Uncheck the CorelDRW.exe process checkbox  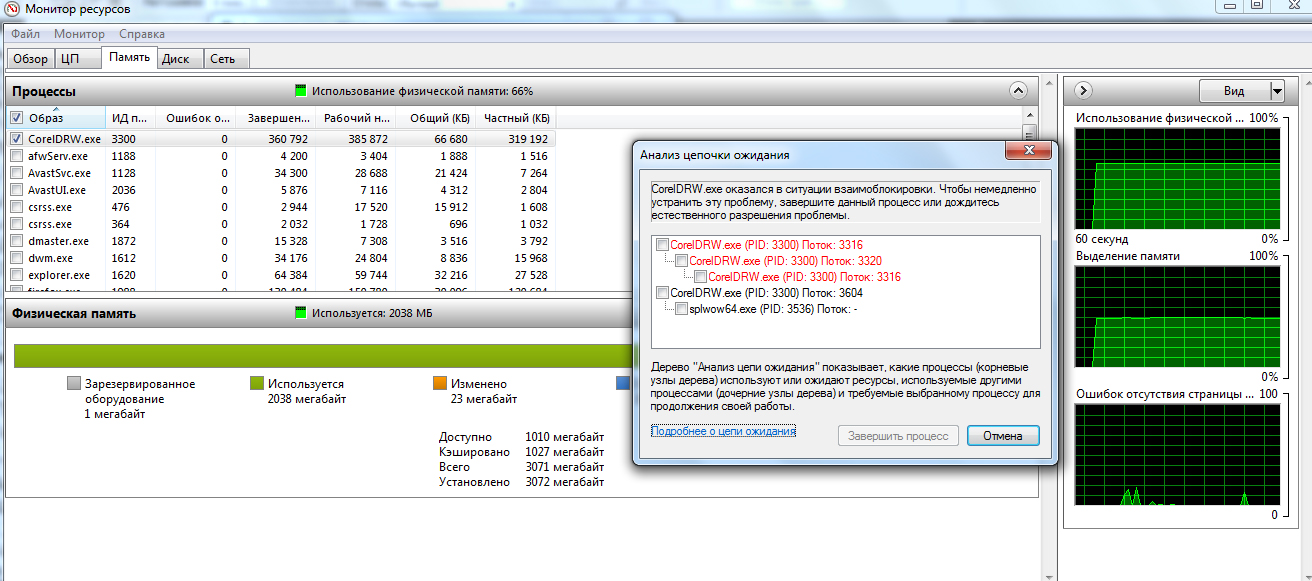[x=16, y=139]
